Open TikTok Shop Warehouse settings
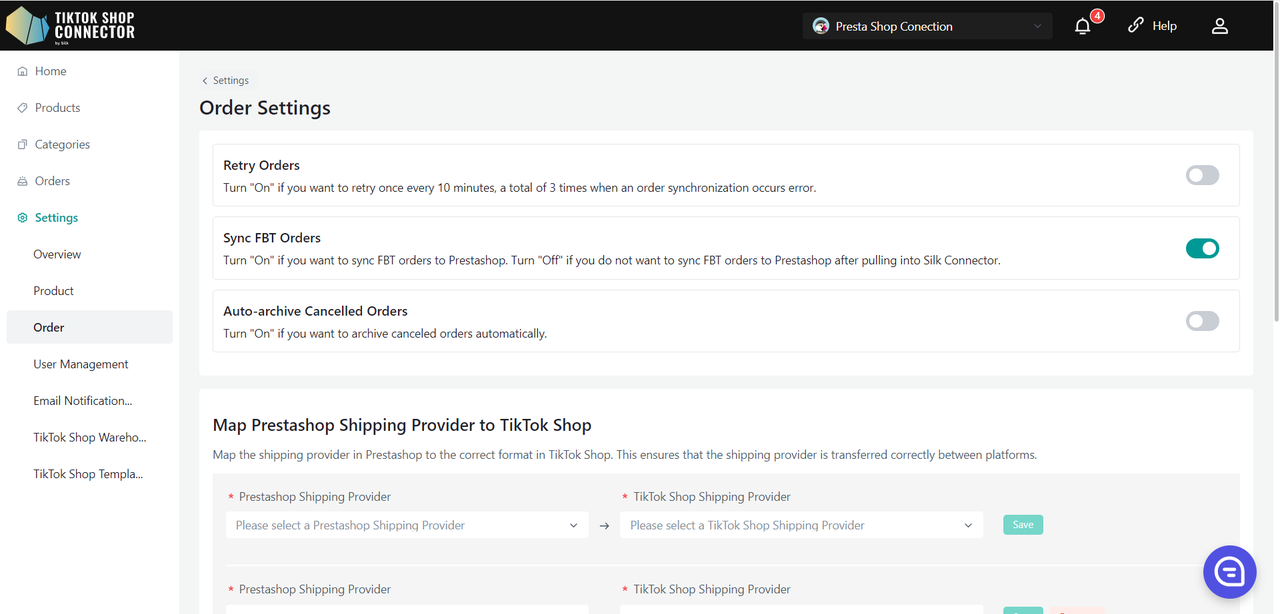Viewport: 1280px width, 614px height. [x=89, y=437]
